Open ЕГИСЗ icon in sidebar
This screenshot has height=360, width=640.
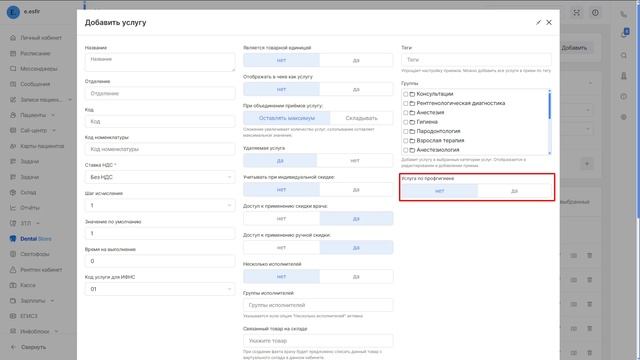(x=13, y=316)
